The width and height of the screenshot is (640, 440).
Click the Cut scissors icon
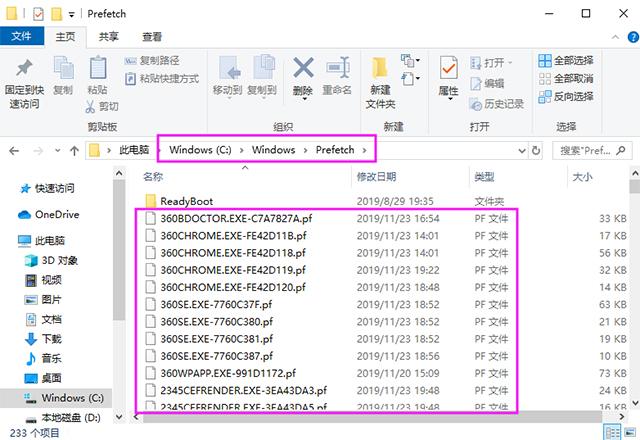point(90,107)
